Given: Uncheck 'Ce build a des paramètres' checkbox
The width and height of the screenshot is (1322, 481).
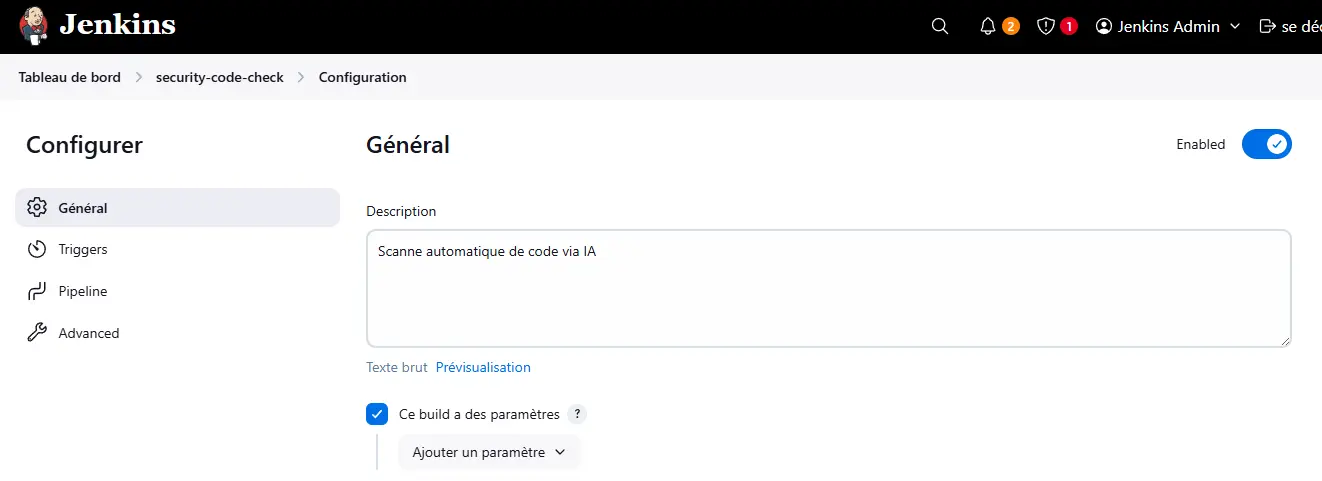Looking at the screenshot, I should (377, 414).
